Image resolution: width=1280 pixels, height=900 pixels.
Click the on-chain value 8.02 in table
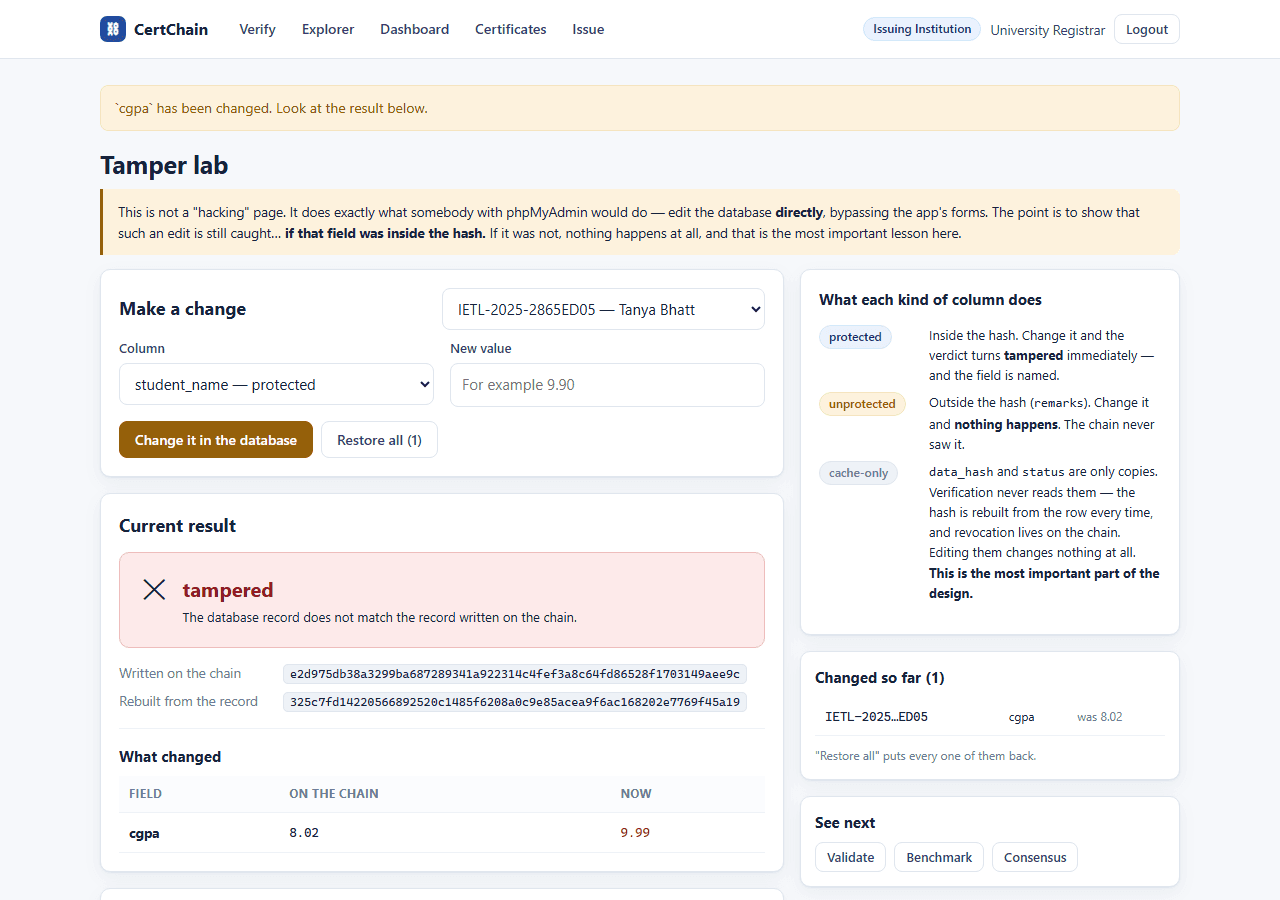(304, 832)
